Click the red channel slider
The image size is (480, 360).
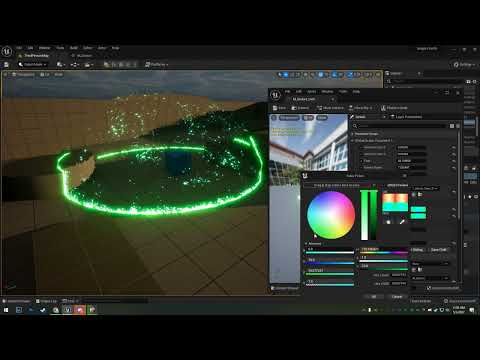(x=330, y=250)
